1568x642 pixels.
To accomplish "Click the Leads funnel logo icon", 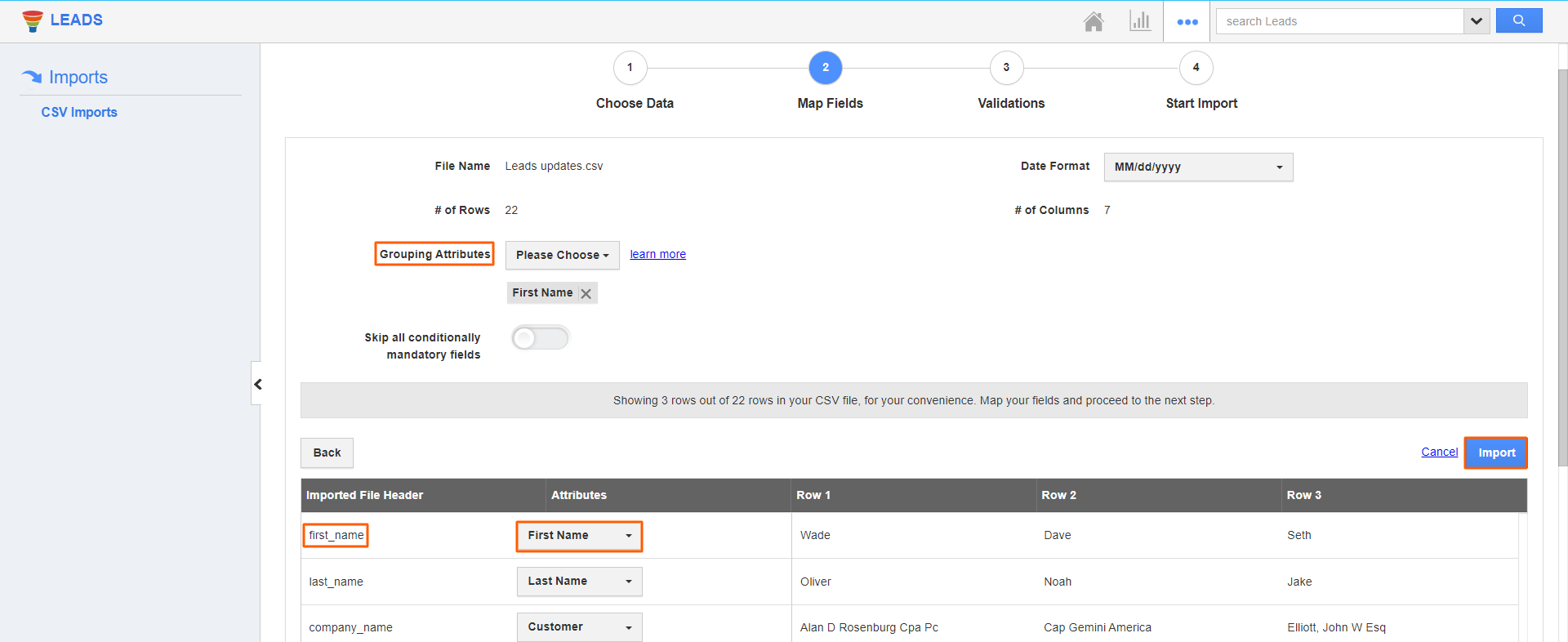I will point(33,20).
